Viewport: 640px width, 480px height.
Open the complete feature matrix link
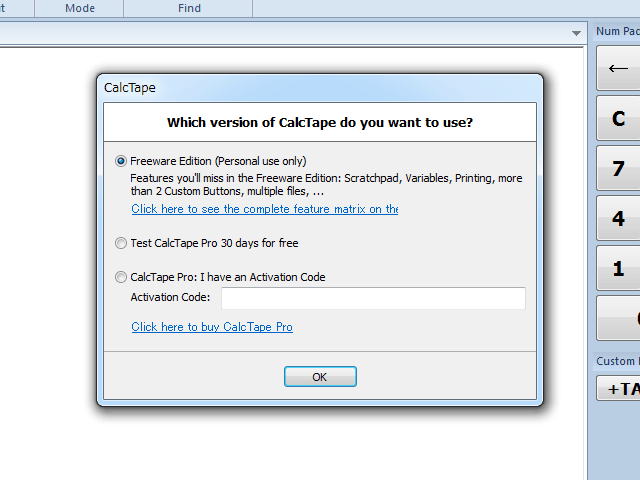264,209
